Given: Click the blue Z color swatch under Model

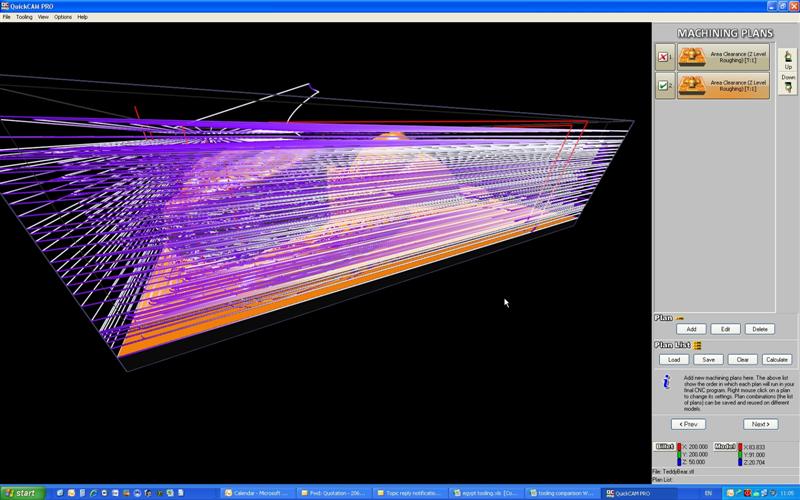Looking at the screenshot, I should point(740,463).
